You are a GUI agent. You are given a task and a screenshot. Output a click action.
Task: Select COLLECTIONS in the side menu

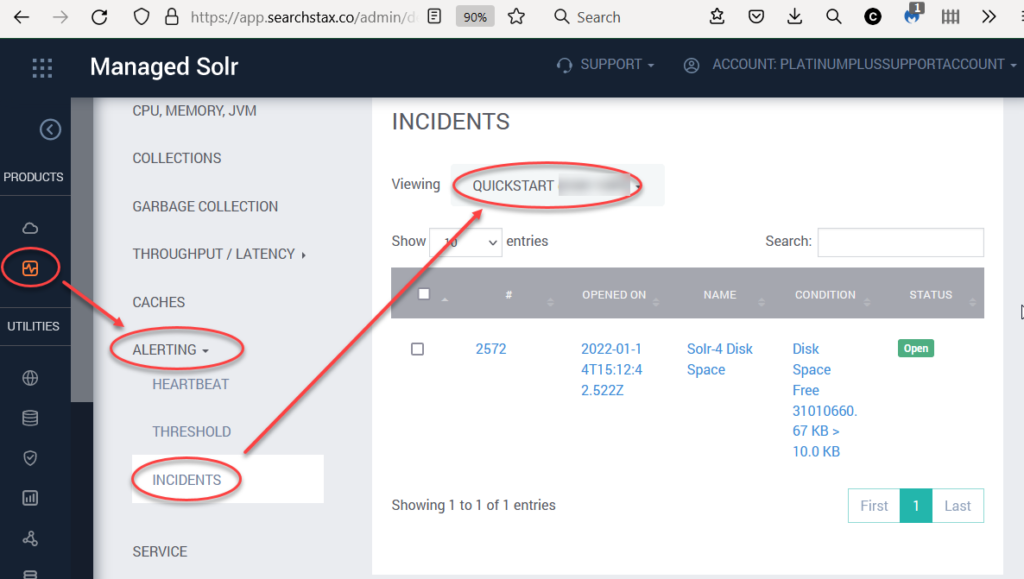(x=177, y=159)
